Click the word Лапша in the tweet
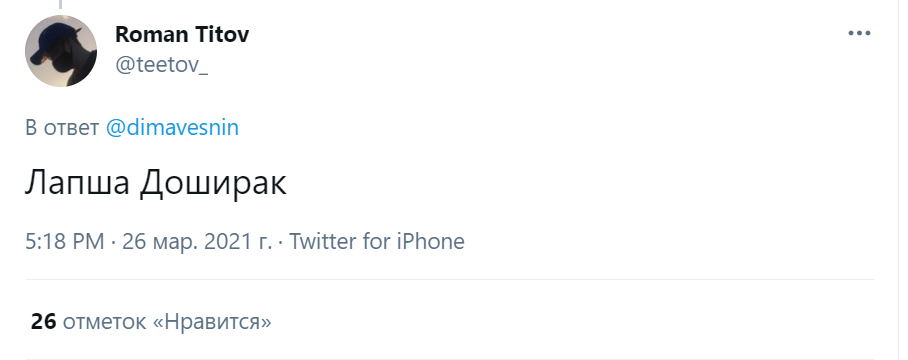This screenshot has height=360, width=908. 77,183
